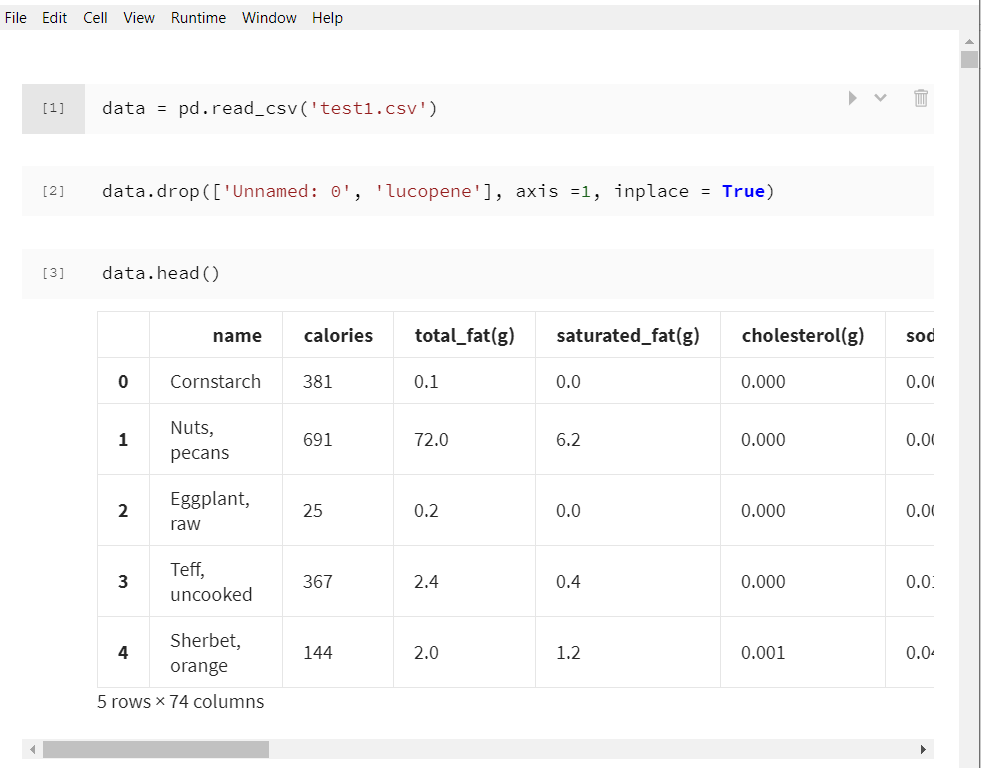
Task: Open the View menu
Action: 139,18
